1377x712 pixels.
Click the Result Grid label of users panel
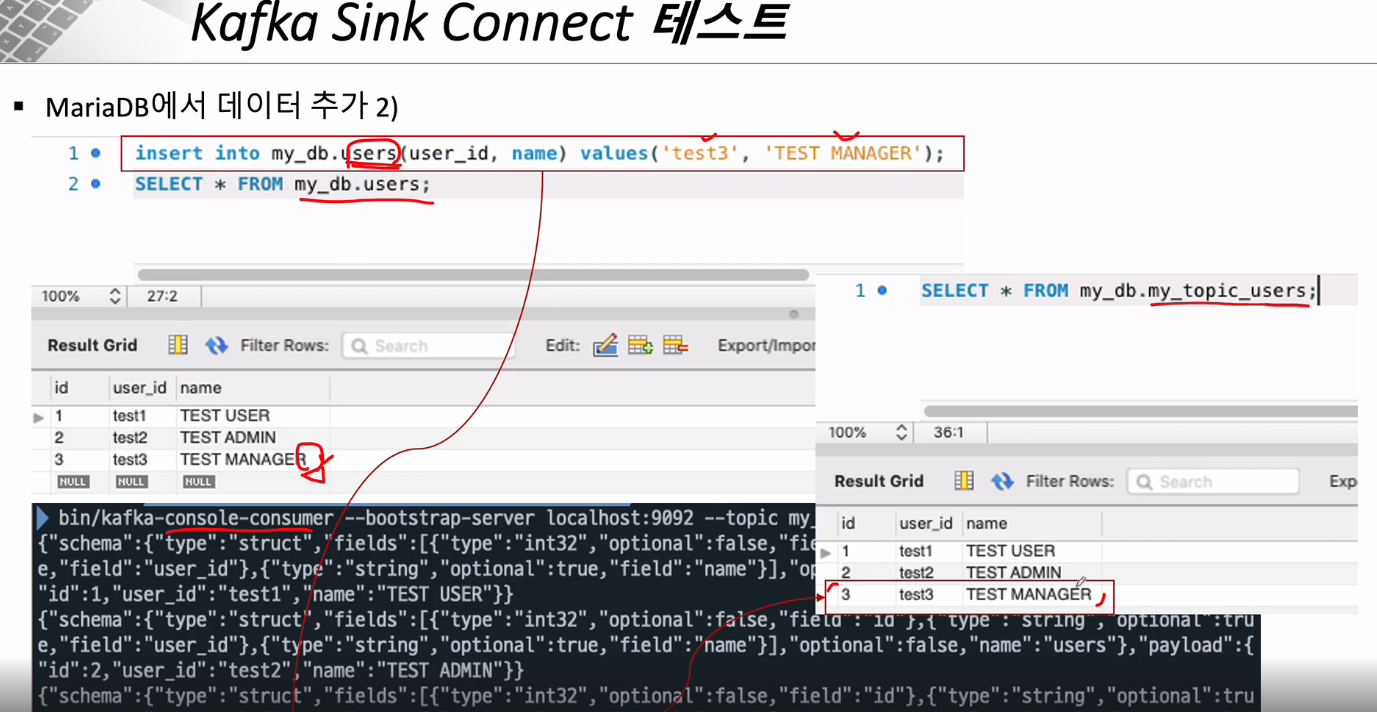(x=92, y=345)
